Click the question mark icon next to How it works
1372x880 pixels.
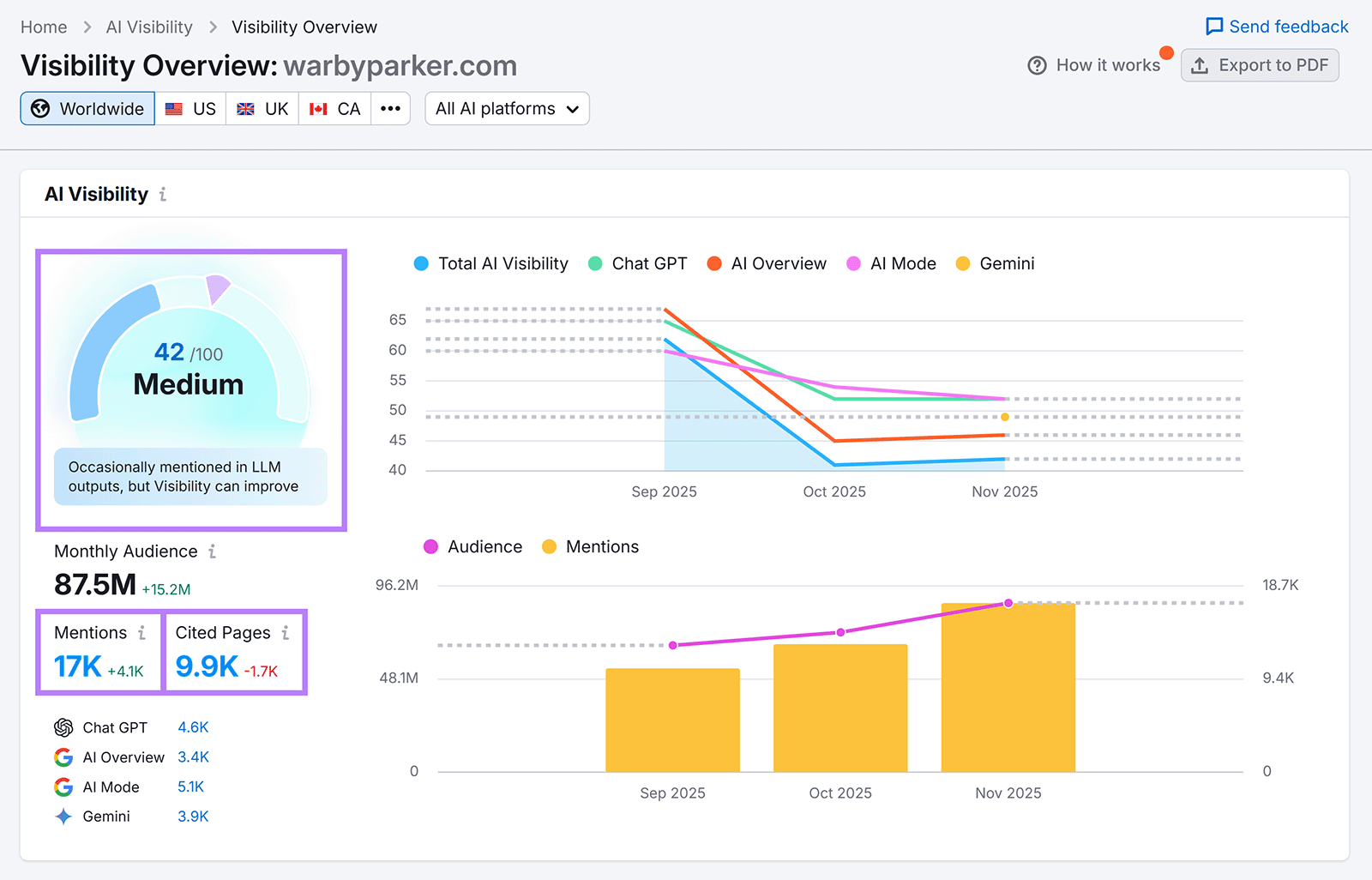point(1037,64)
